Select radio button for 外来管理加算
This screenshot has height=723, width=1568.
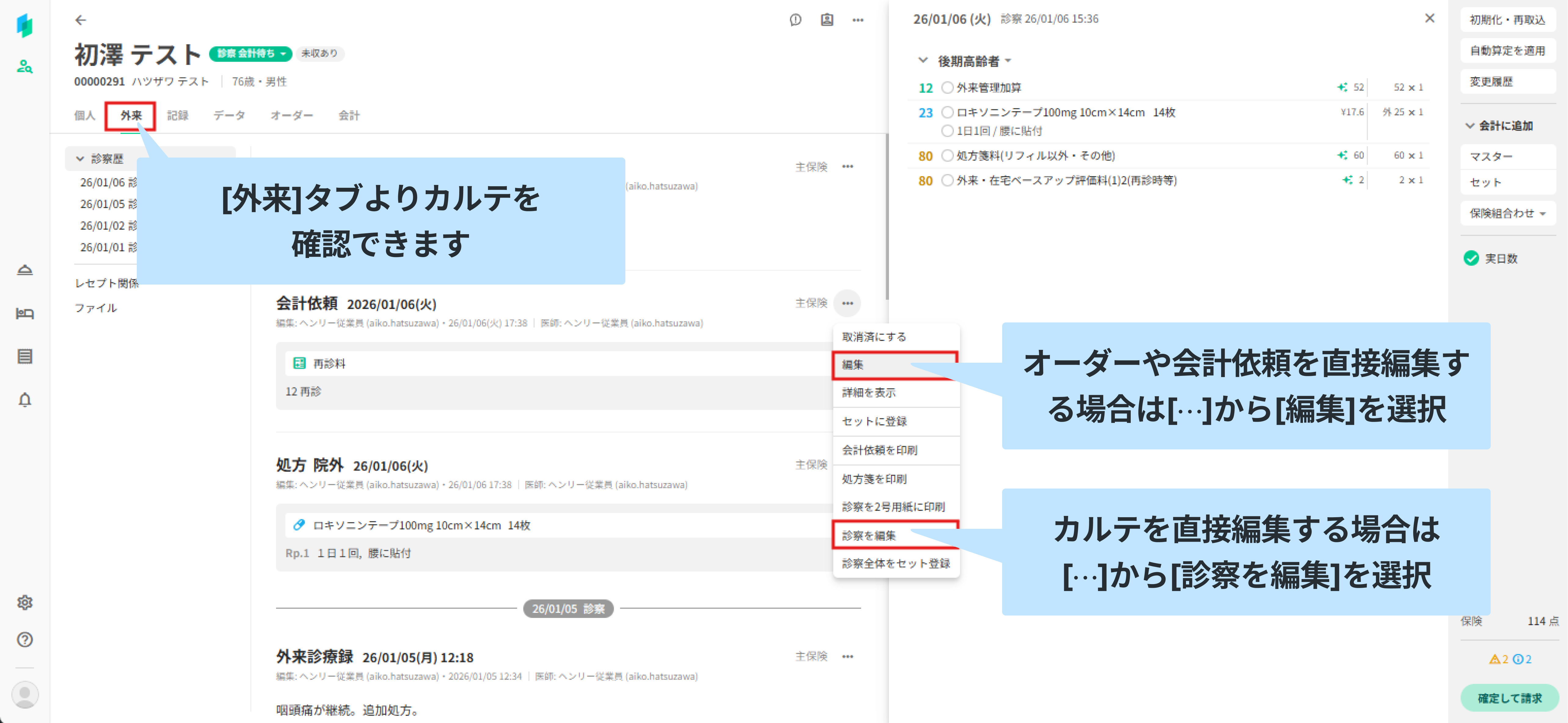(x=947, y=88)
